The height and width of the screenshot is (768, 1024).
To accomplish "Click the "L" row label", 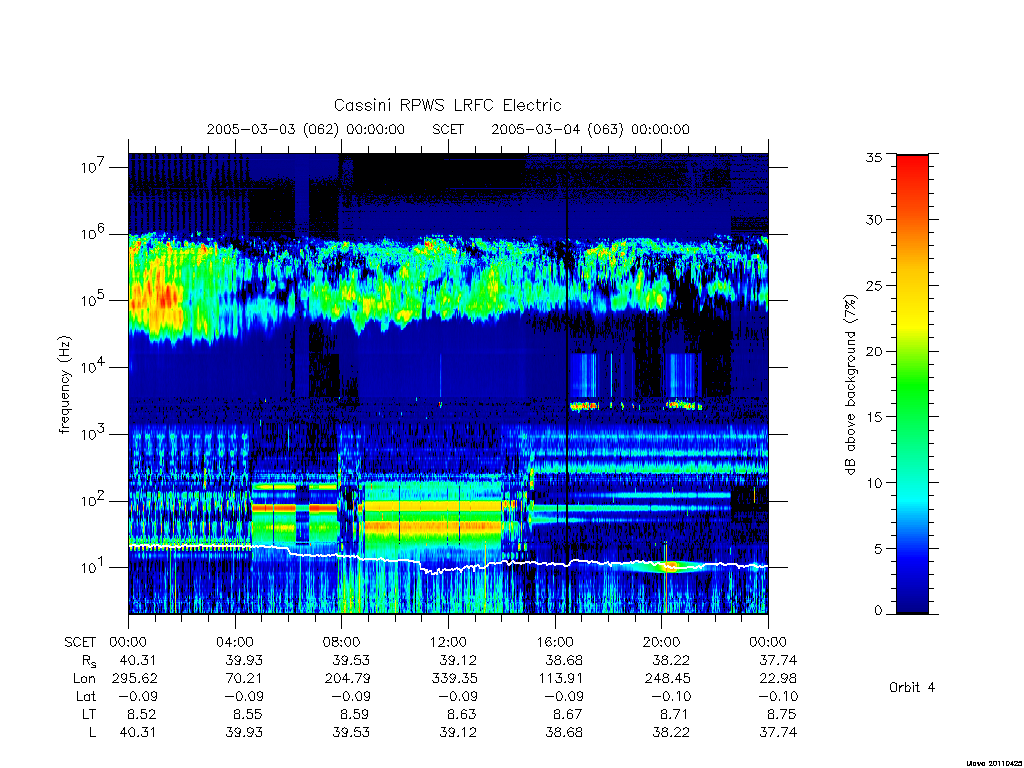I will pos(92,732).
